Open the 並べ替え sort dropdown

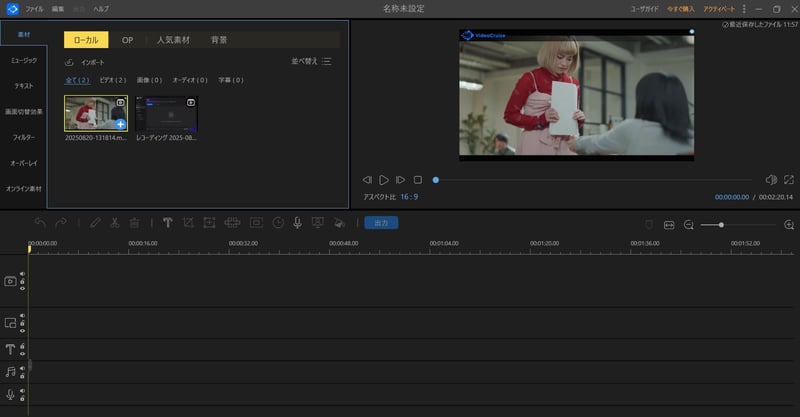(x=311, y=61)
